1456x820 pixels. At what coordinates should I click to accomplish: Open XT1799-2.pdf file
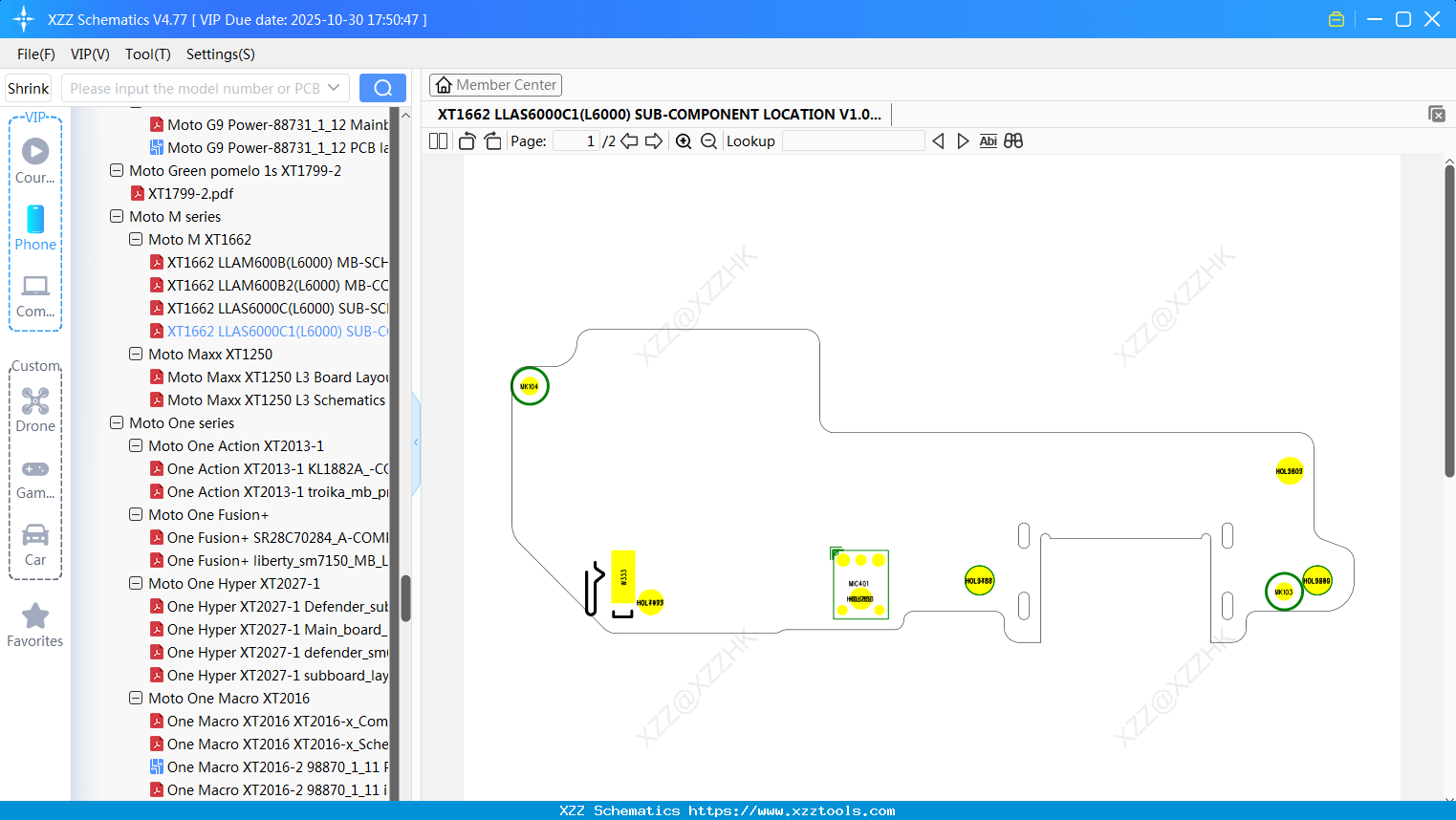(x=190, y=193)
